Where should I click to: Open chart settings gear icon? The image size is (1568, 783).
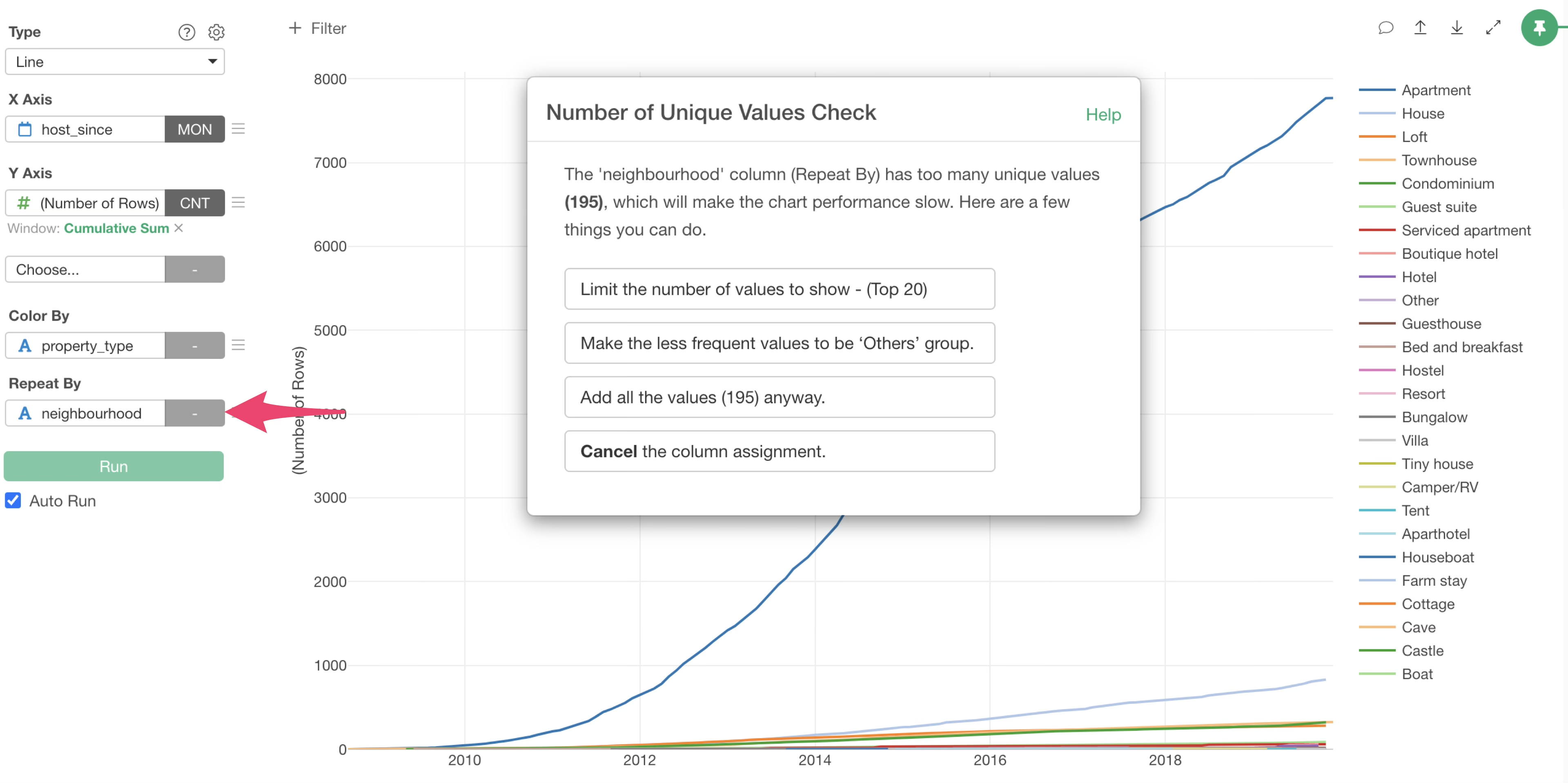click(x=217, y=32)
